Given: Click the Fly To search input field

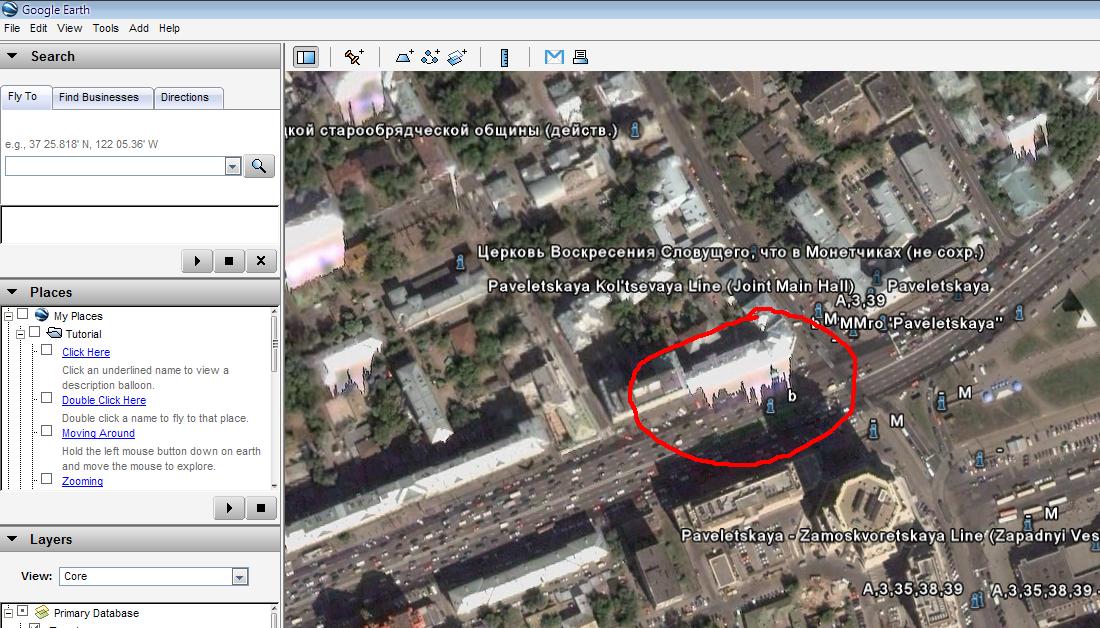Looking at the screenshot, I should (x=115, y=166).
